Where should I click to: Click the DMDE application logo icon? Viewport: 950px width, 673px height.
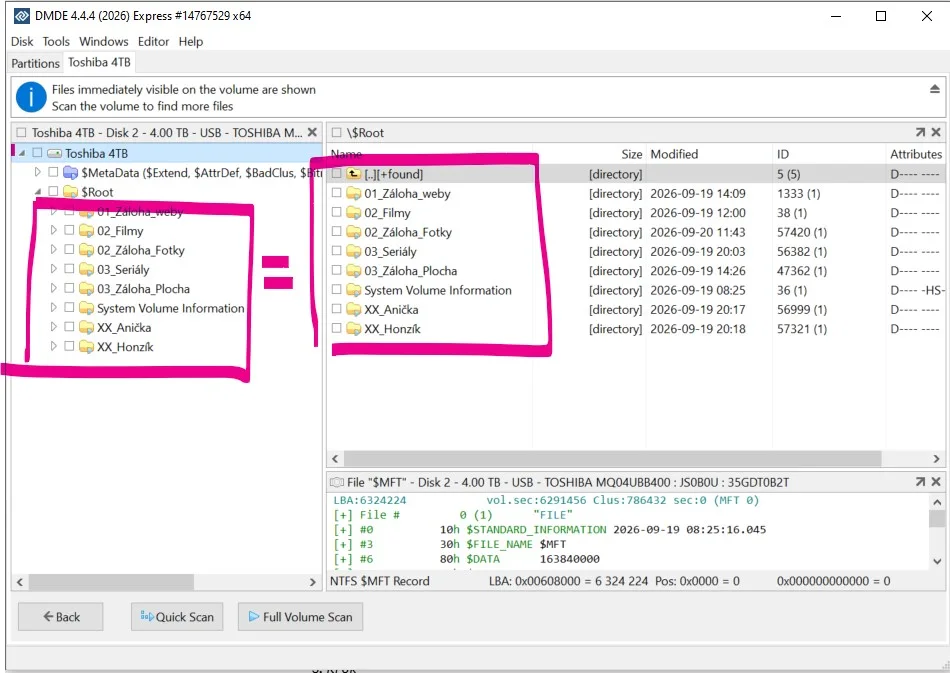coord(22,16)
